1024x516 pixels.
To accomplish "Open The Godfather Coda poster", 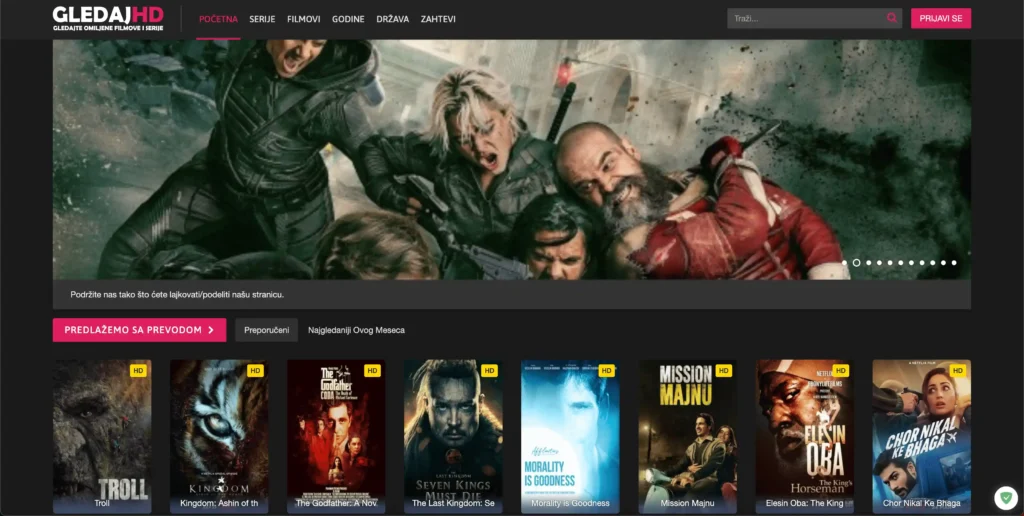I will tap(336, 436).
